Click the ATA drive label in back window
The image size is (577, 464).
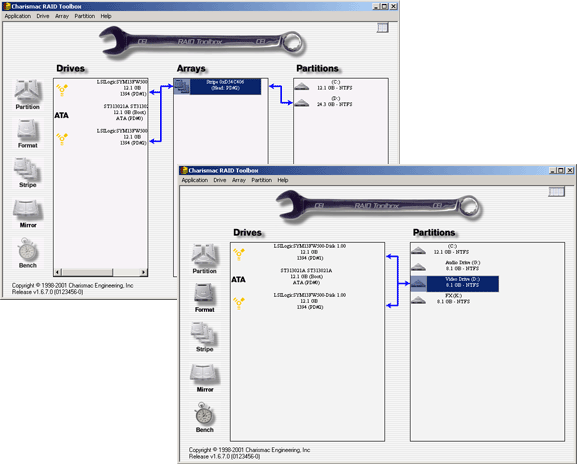[x=61, y=115]
